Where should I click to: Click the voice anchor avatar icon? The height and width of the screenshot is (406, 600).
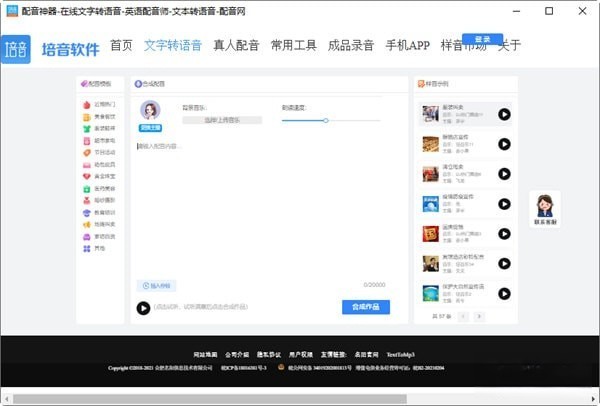coord(151,110)
